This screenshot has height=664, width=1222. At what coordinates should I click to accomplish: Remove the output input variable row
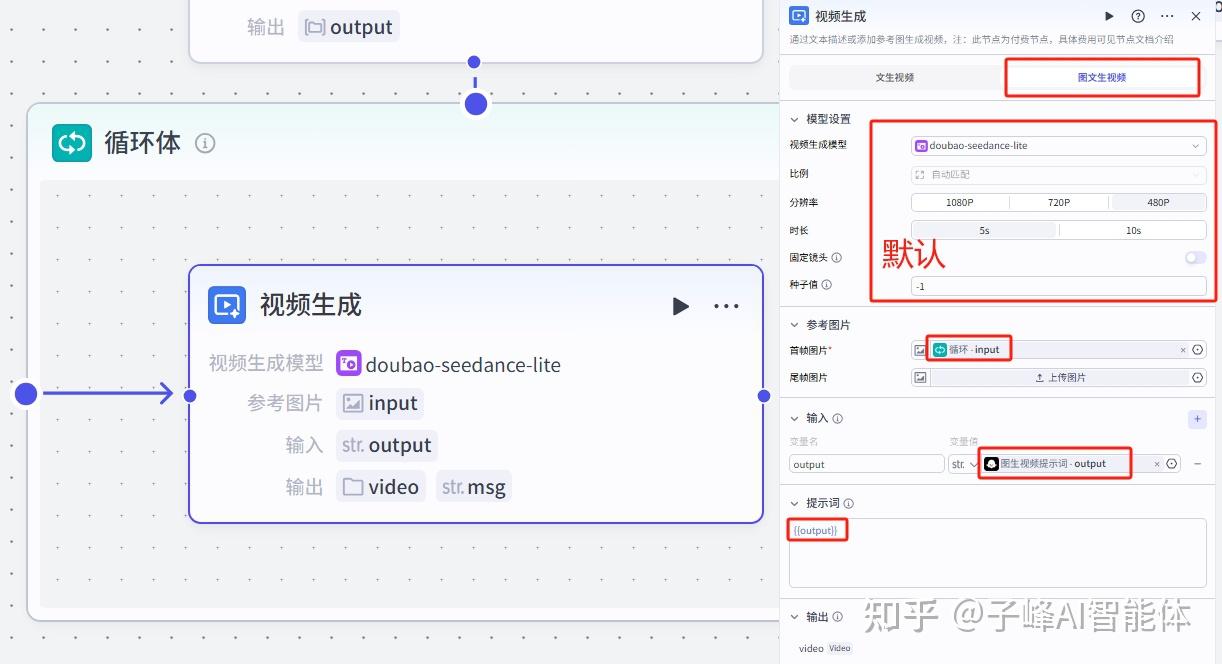click(1198, 464)
